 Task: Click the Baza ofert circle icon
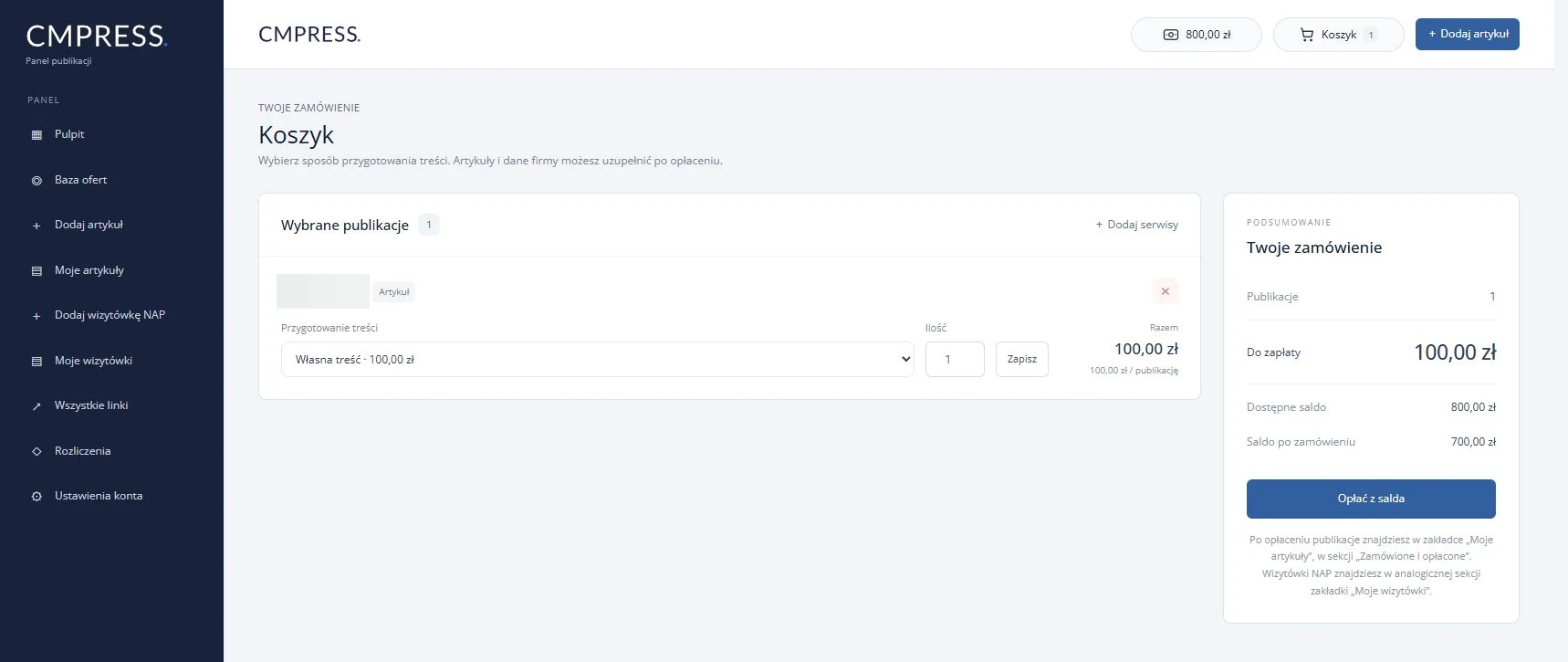coord(37,181)
